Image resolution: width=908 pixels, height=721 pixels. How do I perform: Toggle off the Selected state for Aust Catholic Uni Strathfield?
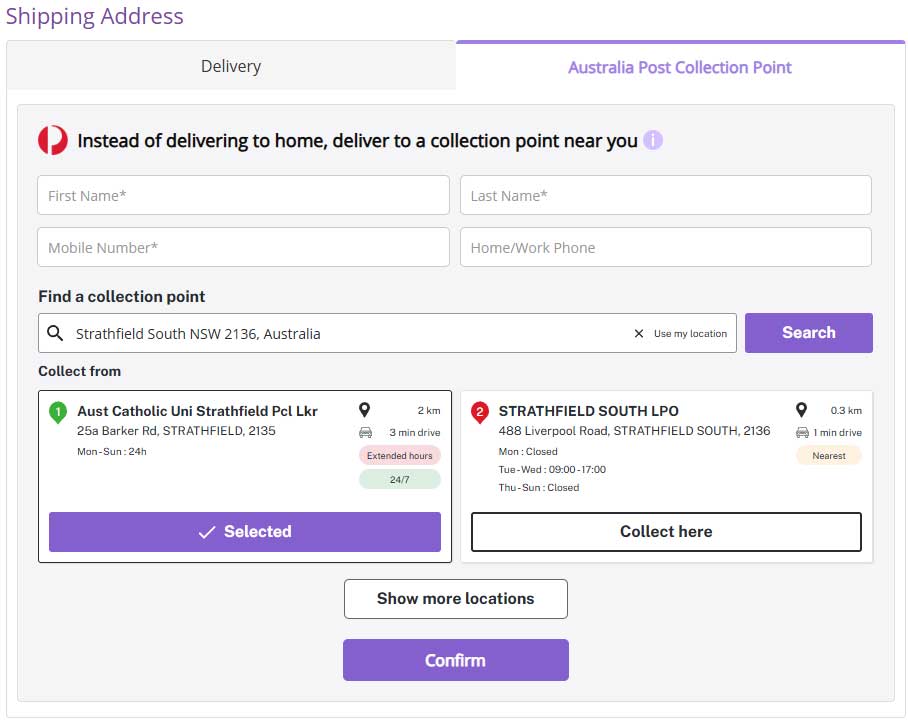tap(244, 532)
